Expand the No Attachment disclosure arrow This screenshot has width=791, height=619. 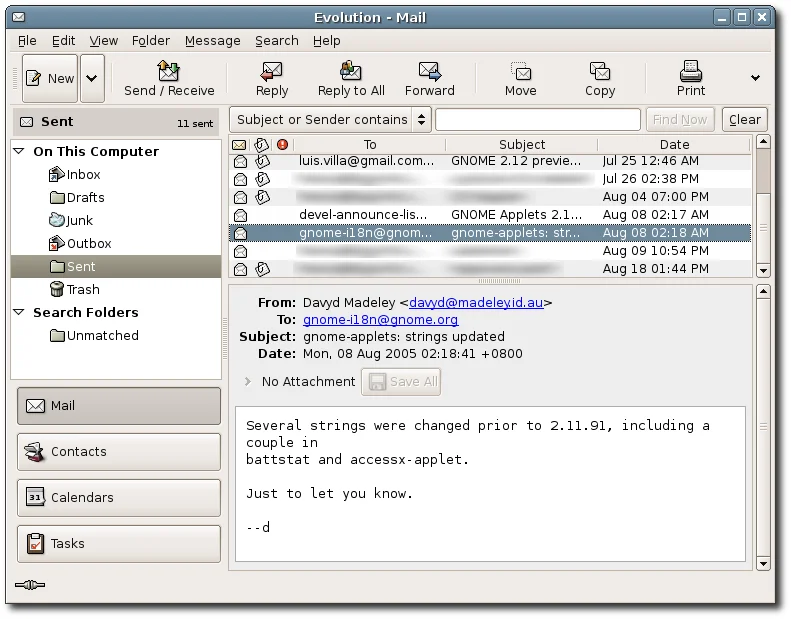click(x=247, y=381)
